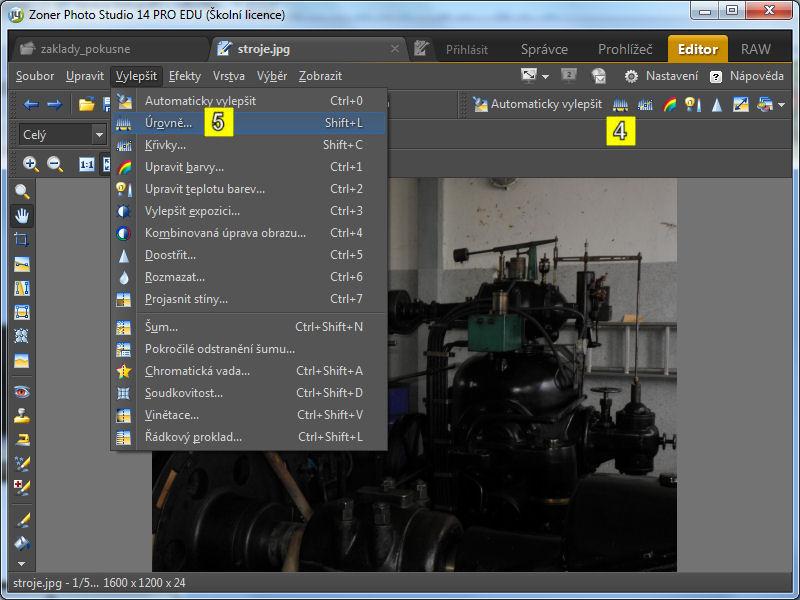Click the Levels icon in right toolbar
The width and height of the screenshot is (800, 600).
(x=620, y=105)
